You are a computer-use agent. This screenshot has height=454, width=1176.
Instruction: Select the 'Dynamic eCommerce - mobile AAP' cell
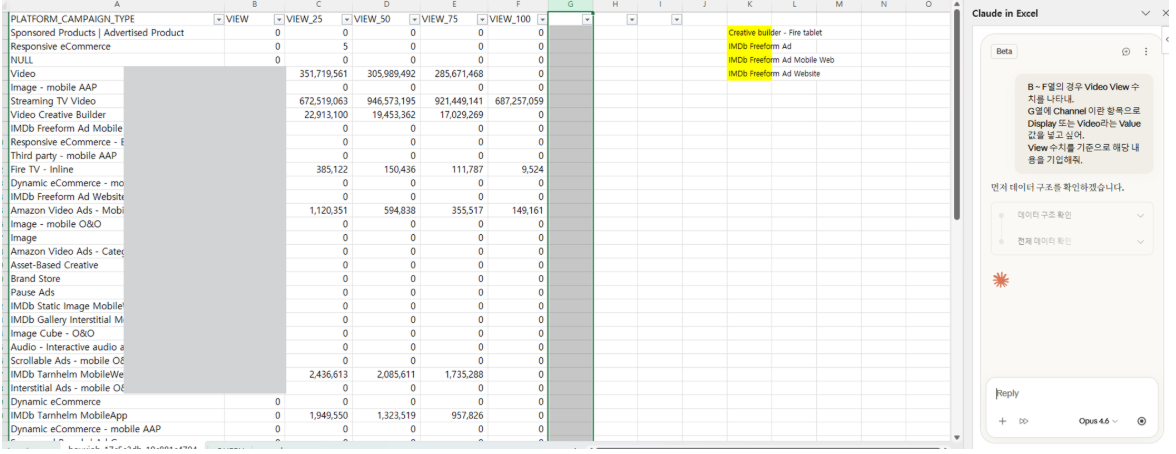pyautogui.click(x=116, y=429)
